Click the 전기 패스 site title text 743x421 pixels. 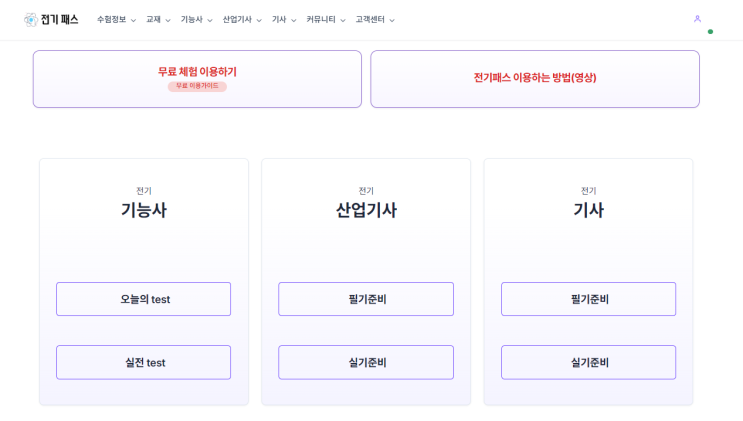(59, 19)
